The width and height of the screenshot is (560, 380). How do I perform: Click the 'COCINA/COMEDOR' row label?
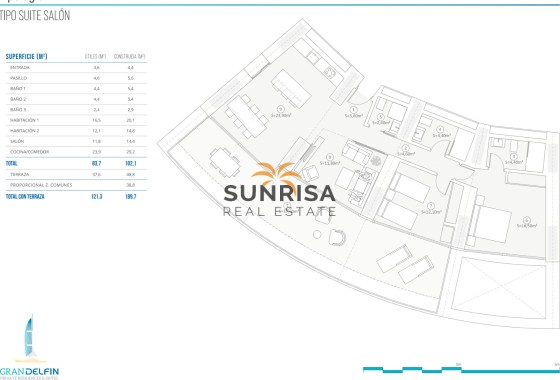click(30, 152)
